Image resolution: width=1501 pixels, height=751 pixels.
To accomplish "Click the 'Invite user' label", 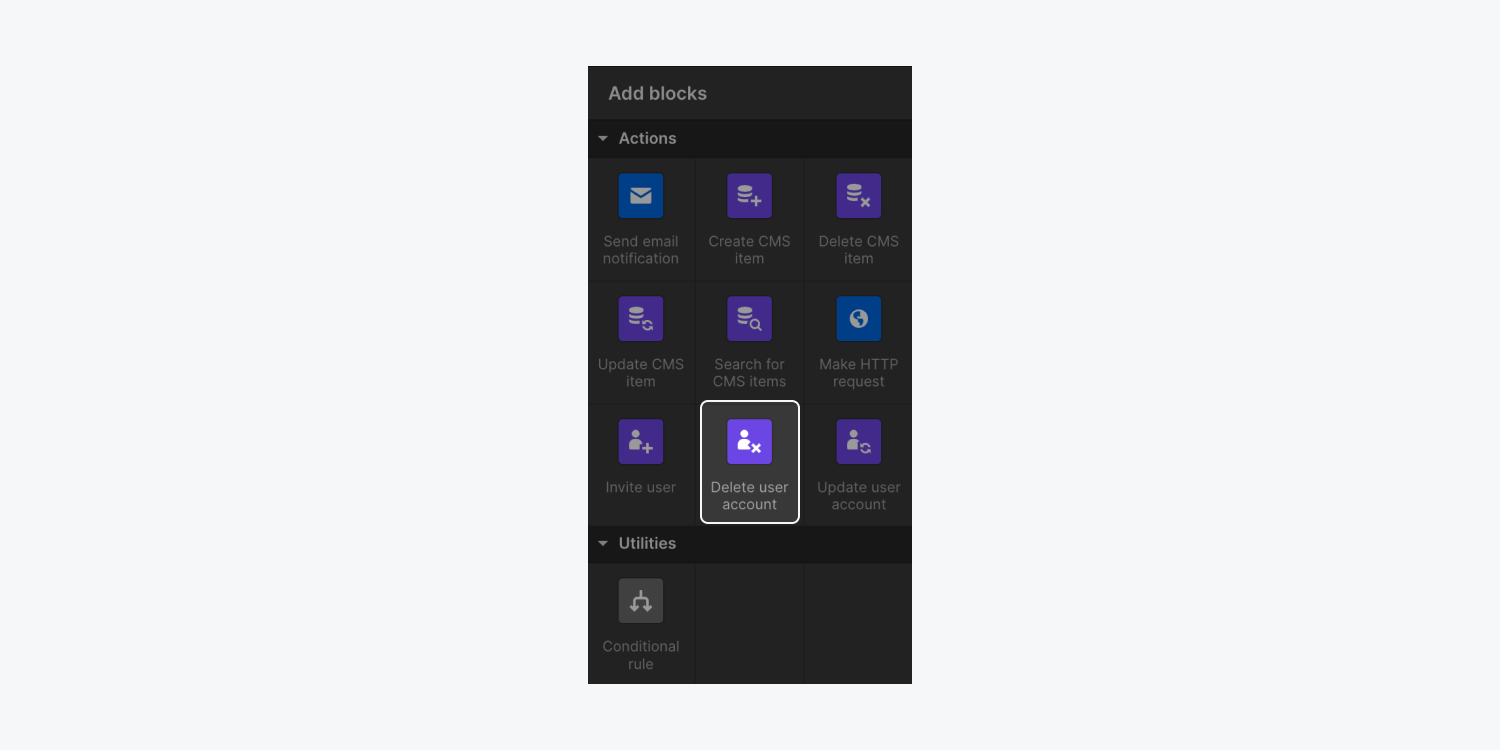I will 641,487.
